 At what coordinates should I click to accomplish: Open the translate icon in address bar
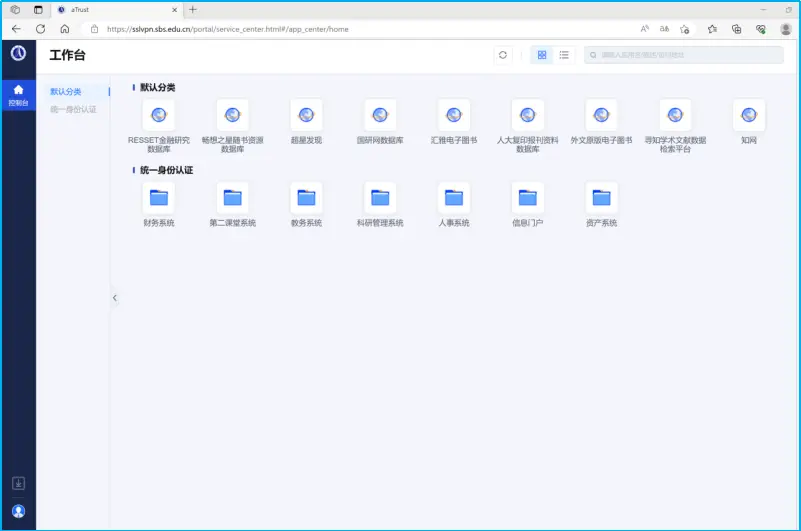(x=664, y=29)
